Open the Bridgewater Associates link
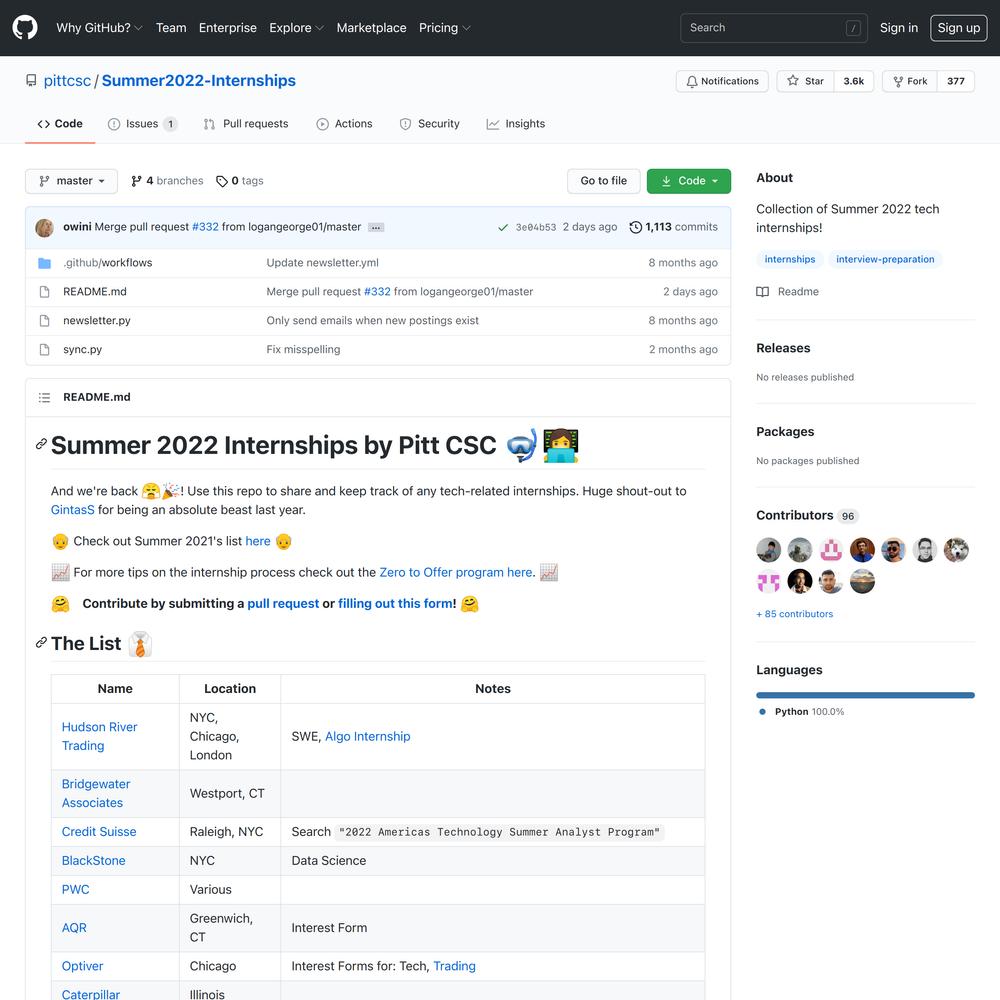1000x1000 pixels. pyautogui.click(x=96, y=793)
